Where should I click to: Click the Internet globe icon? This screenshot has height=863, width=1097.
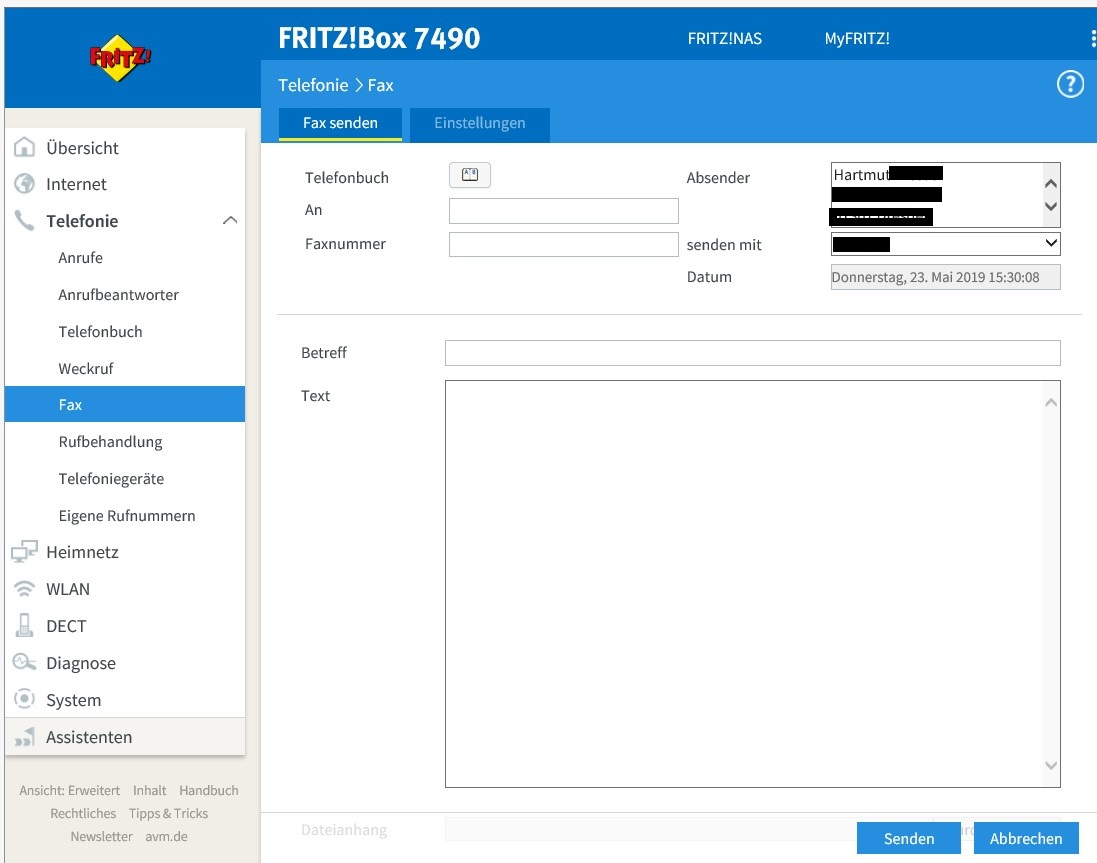click(24, 184)
